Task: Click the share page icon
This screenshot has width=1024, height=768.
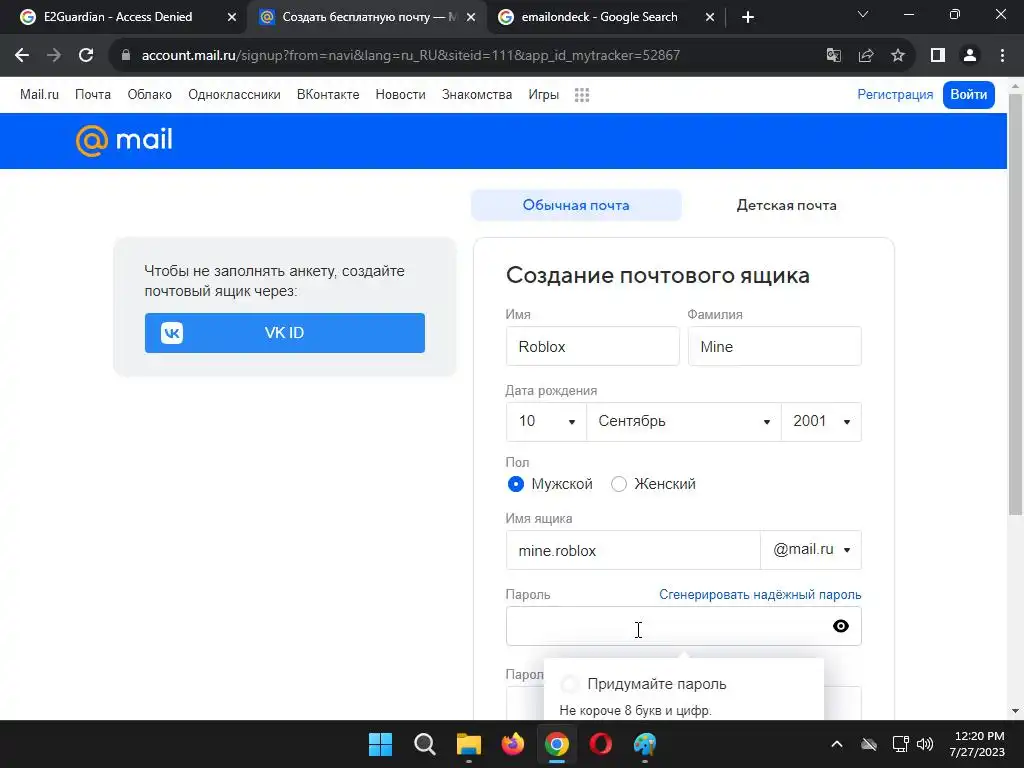Action: [866, 56]
